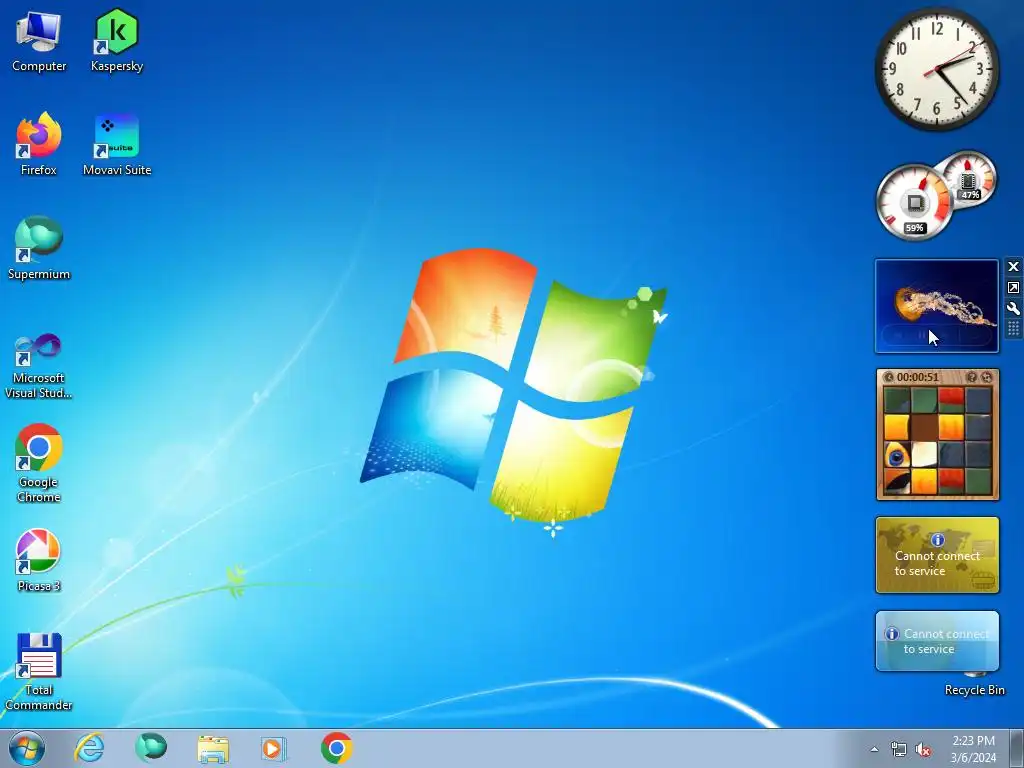The image size is (1024, 768).
Task: Open slide show gadget options wrench
Action: click(x=1014, y=308)
